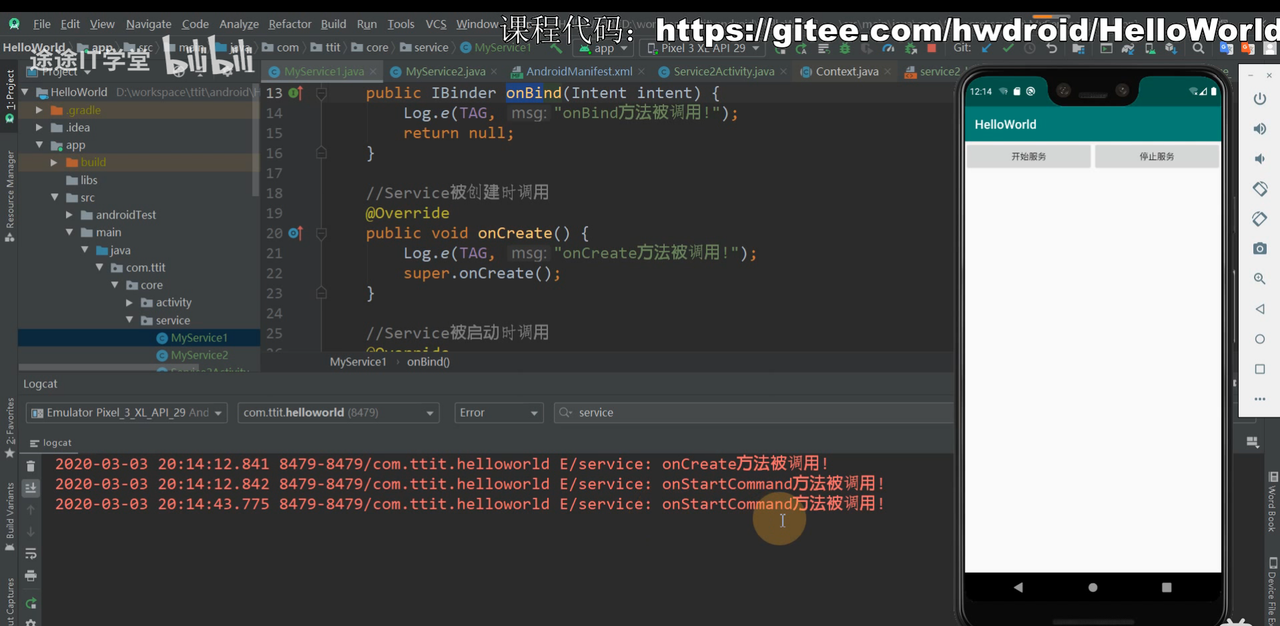Viewport: 1280px width, 626px height.
Task: Open the emulator zoom tool
Action: pyautogui.click(x=1260, y=279)
